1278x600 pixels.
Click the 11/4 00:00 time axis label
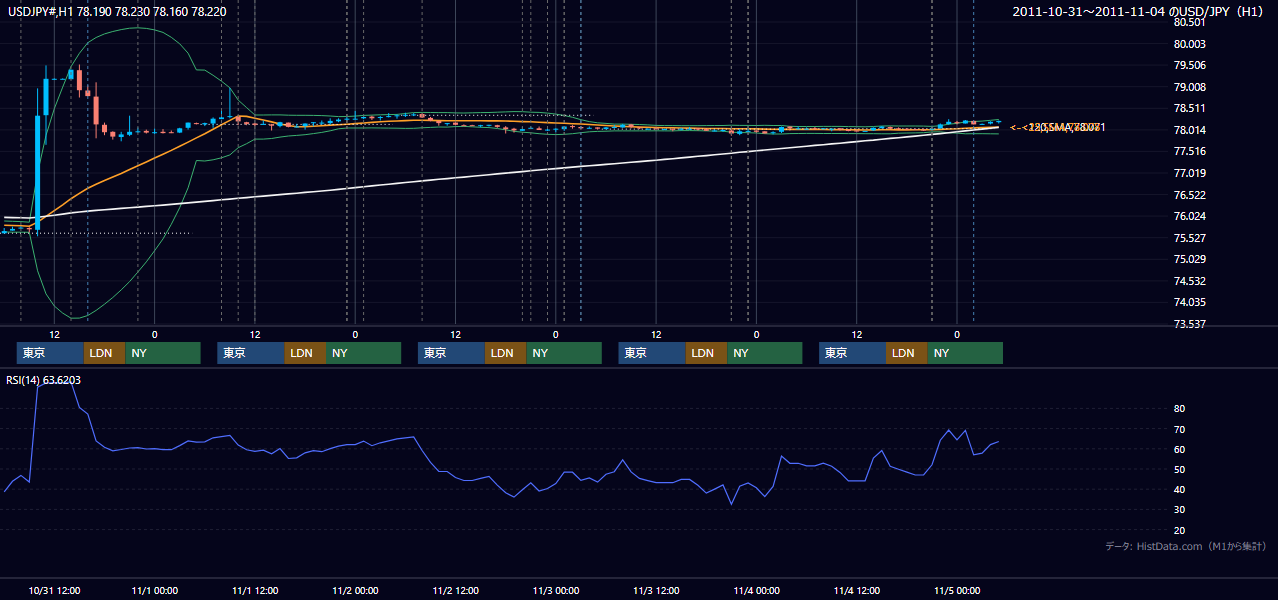tap(756, 590)
